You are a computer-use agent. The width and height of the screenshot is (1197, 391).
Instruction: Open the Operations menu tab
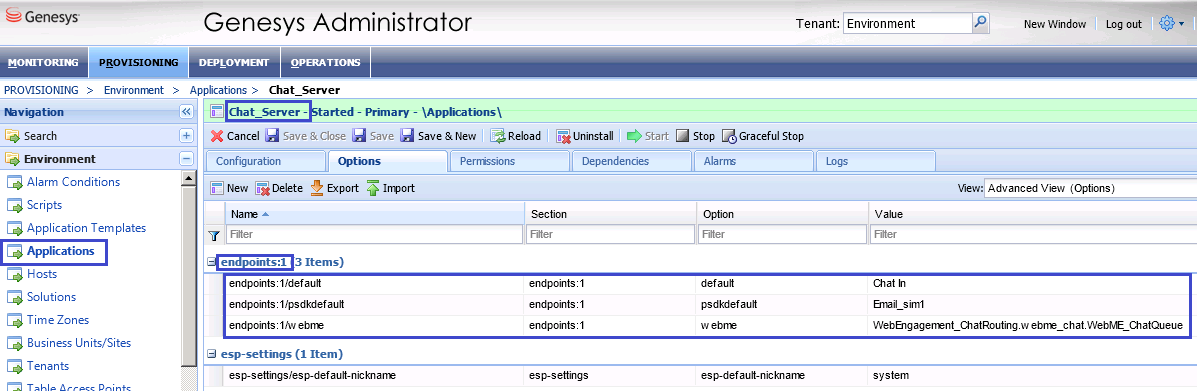point(325,62)
